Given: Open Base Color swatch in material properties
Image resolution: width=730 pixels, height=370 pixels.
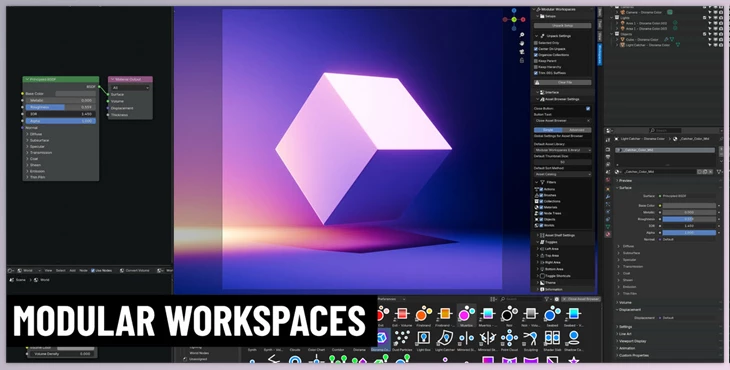Looking at the screenshot, I should pos(689,205).
